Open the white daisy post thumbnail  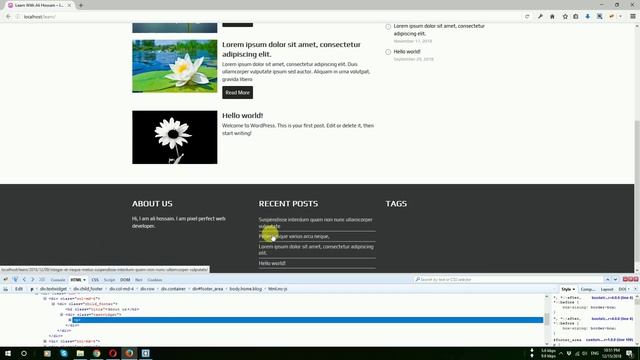pyautogui.click(x=175, y=137)
